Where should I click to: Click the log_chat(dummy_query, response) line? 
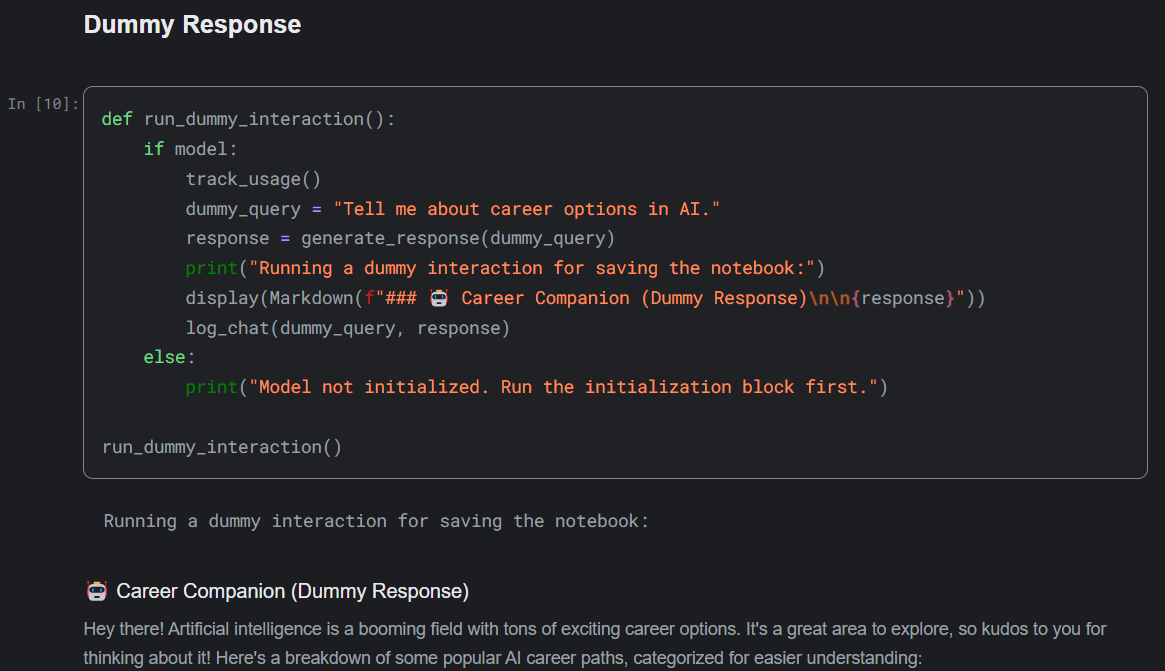tap(348, 328)
